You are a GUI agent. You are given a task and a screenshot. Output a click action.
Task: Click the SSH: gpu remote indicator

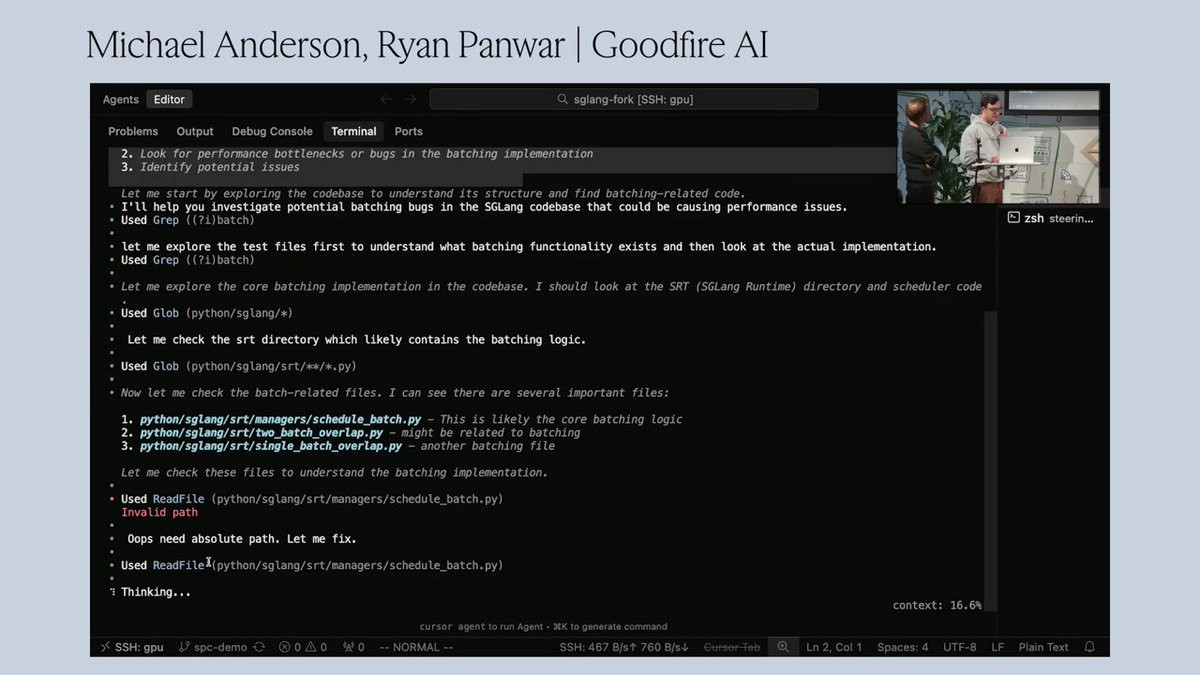tap(132, 647)
